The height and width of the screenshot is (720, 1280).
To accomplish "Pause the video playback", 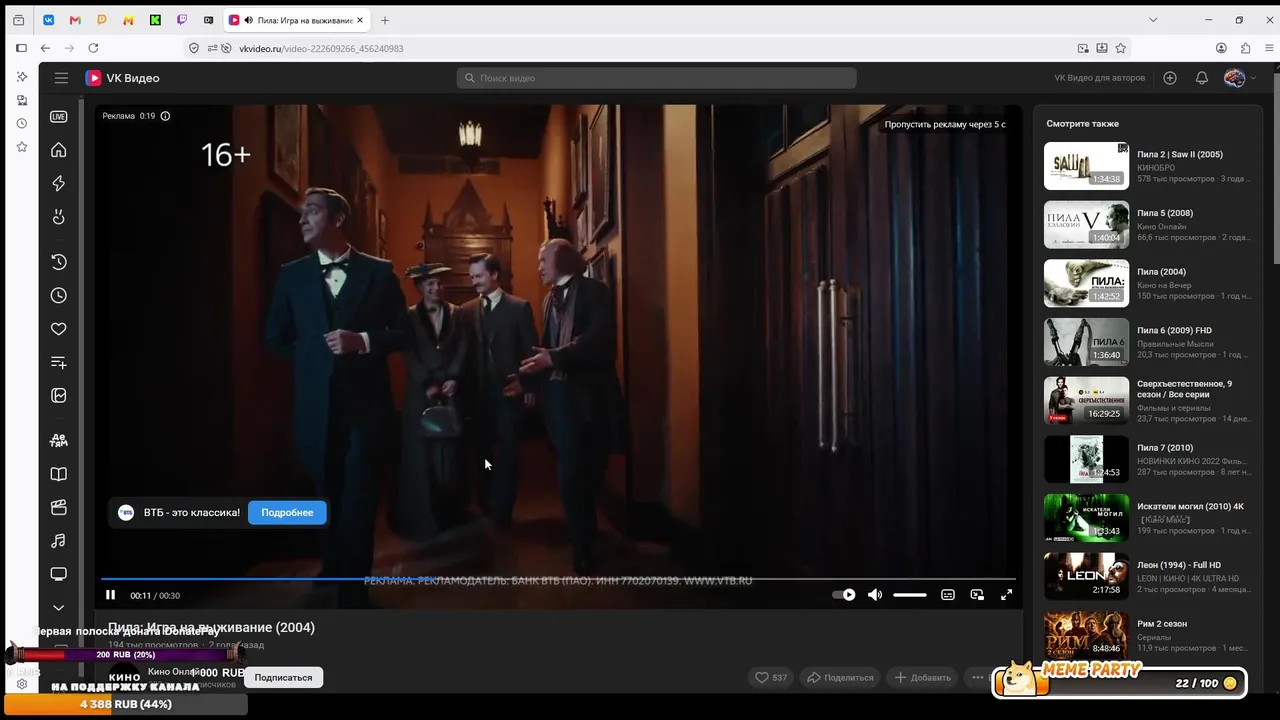I will 111,595.
